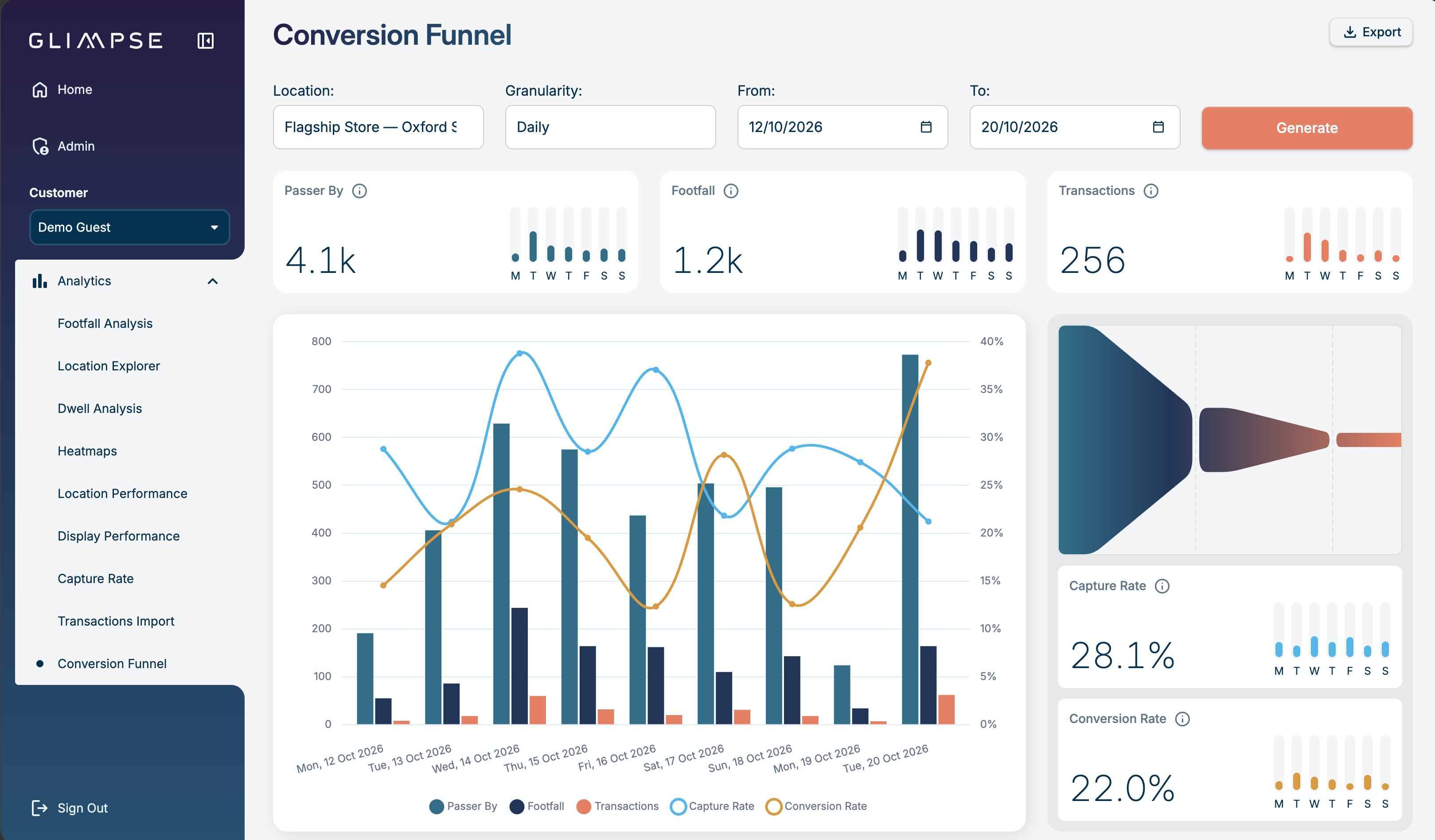Click the GLIMPSE logo
The width and height of the screenshot is (1435, 840).
96,40
